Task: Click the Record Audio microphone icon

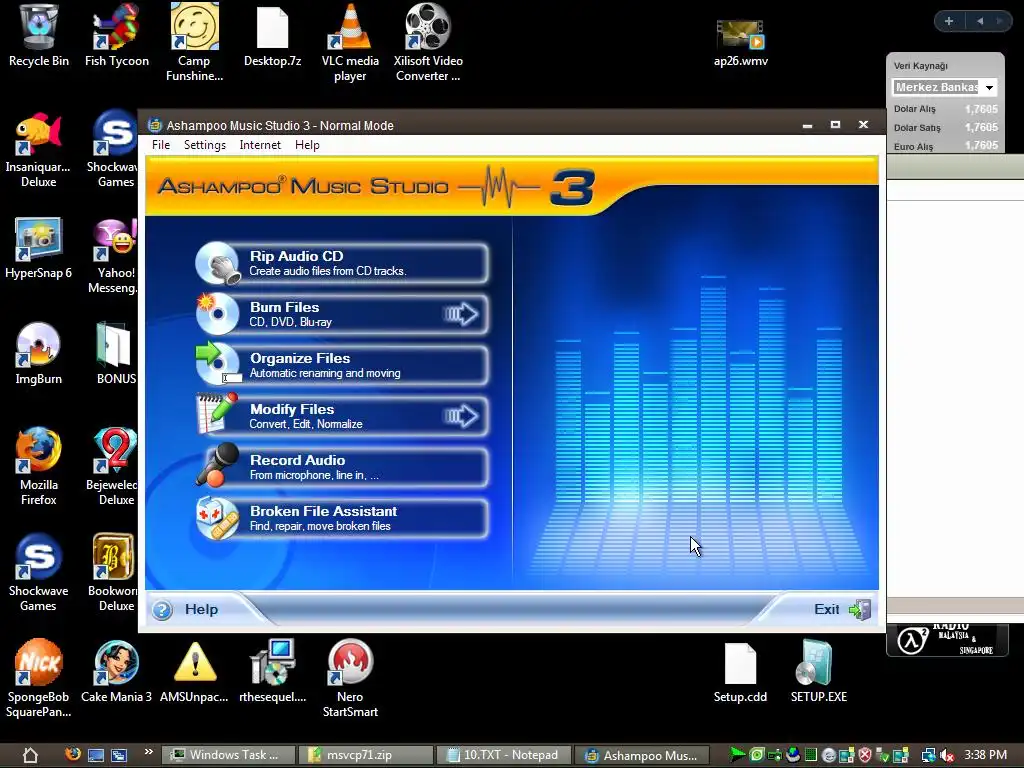Action: coord(217,465)
